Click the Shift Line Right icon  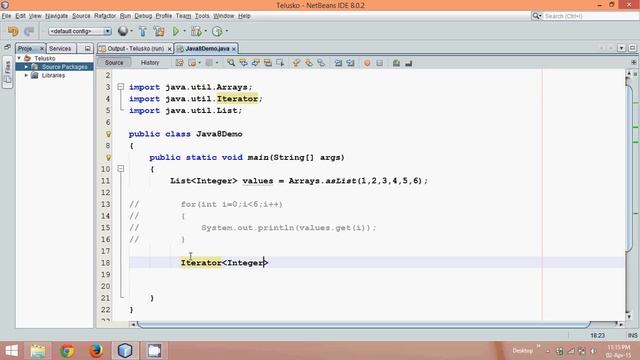(x=350, y=62)
